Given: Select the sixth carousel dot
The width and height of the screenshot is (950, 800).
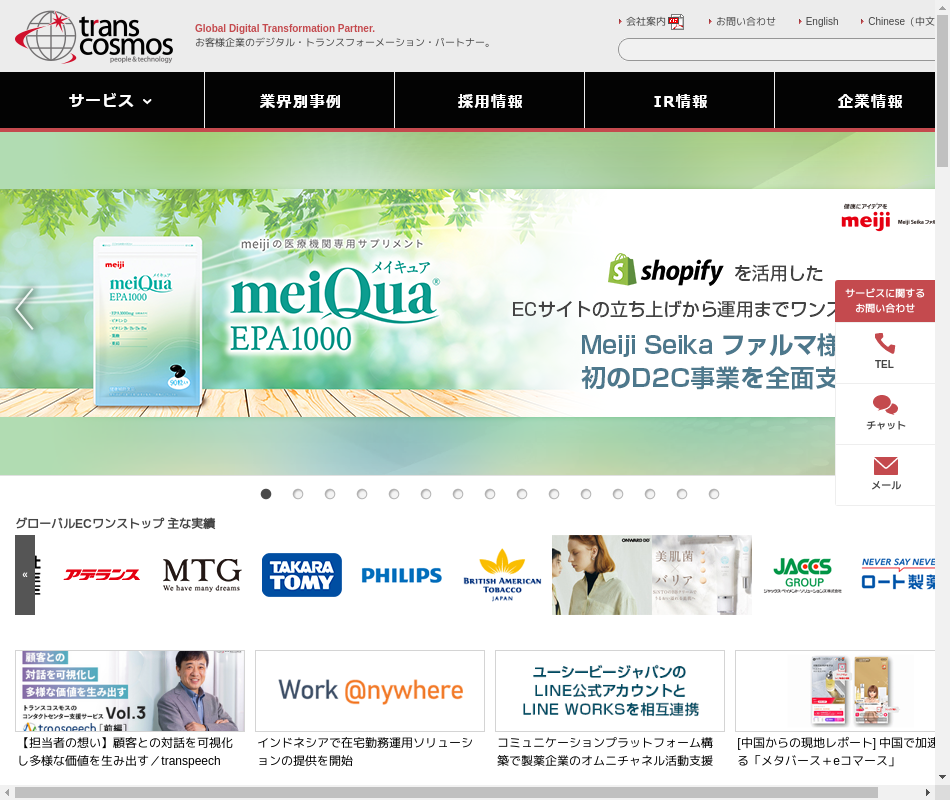Looking at the screenshot, I should [x=427, y=494].
